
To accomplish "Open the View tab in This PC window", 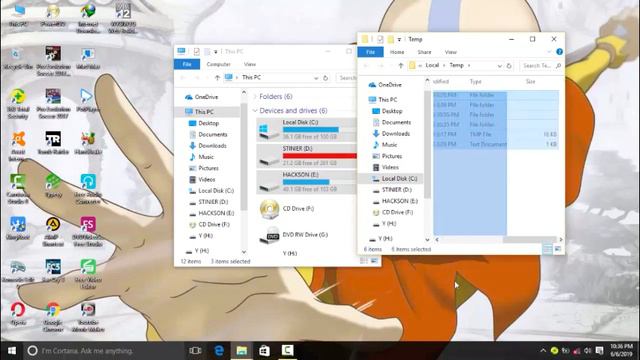I will pyautogui.click(x=250, y=64).
